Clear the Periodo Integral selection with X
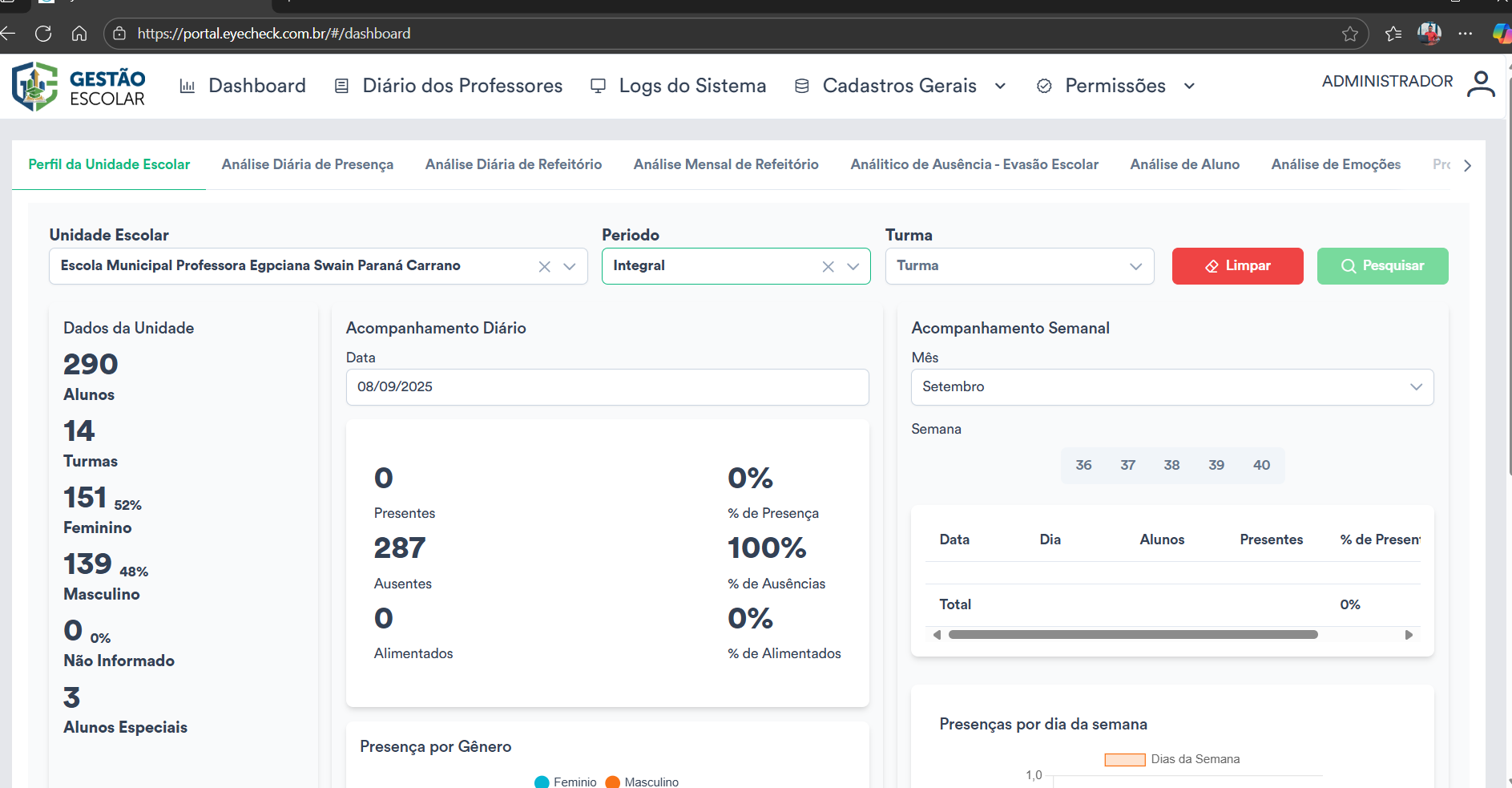The image size is (1512, 788). tap(828, 267)
